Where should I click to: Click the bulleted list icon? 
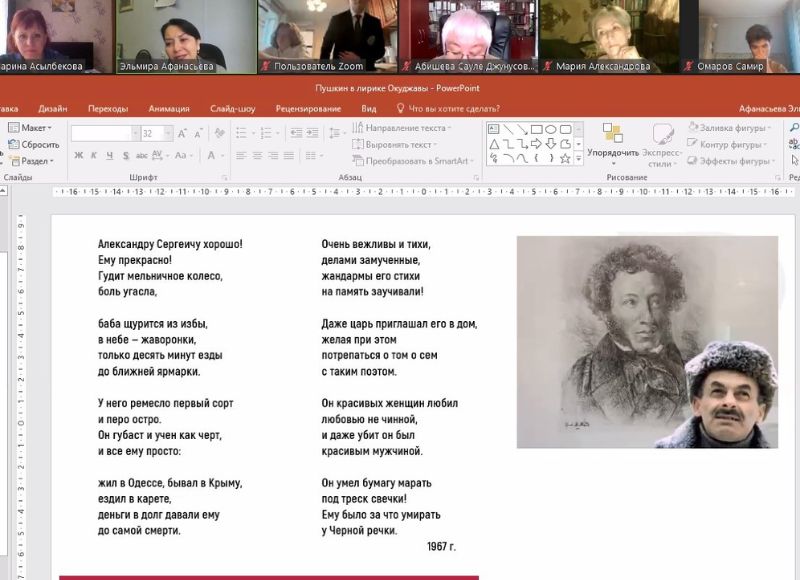[242, 133]
